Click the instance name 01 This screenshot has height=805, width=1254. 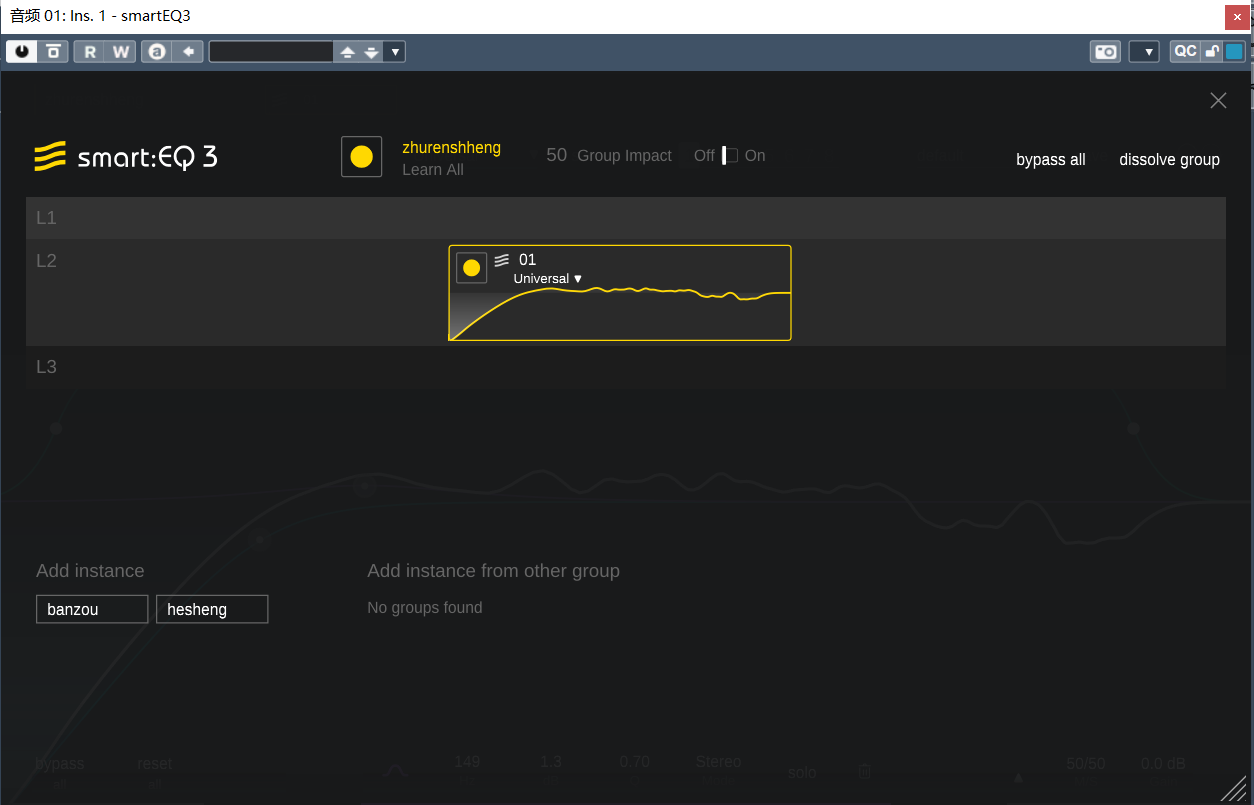(527, 260)
